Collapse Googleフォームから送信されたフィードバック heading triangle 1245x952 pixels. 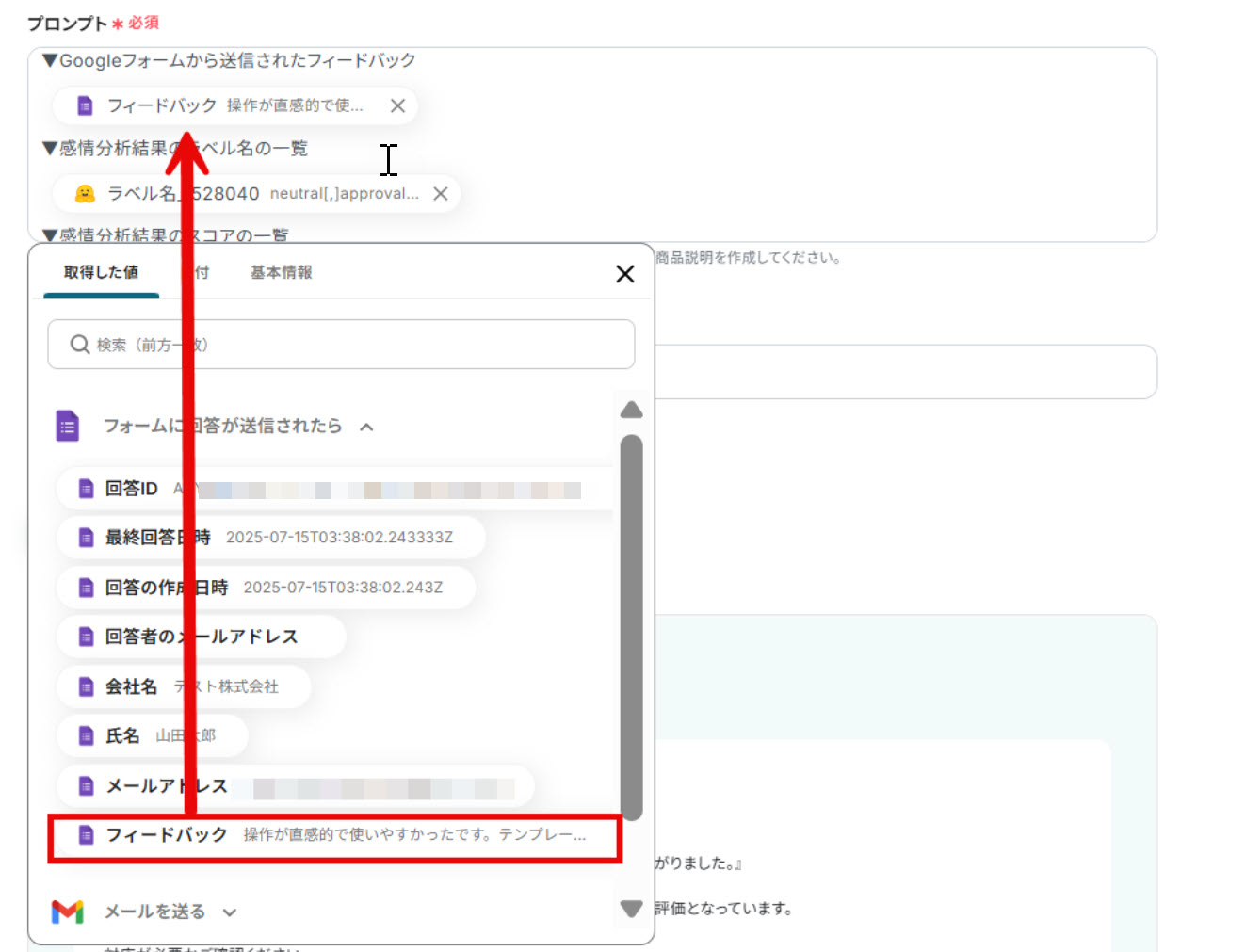(49, 60)
